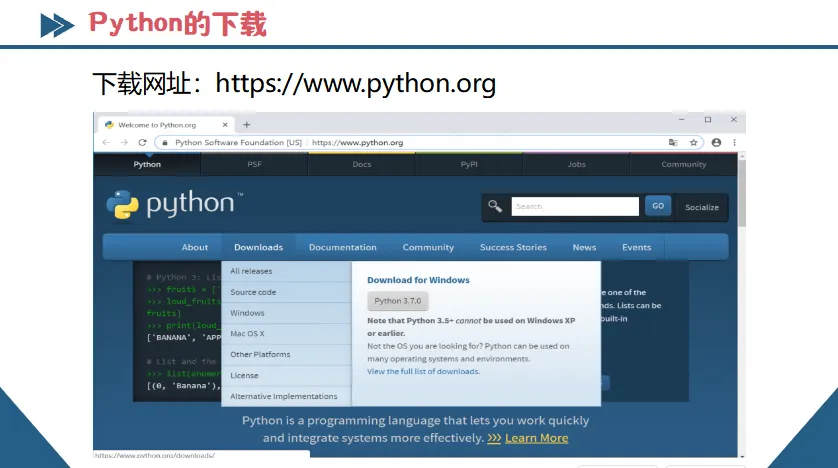
Task: Open a new tab with the plus icon
Action: 246,125
